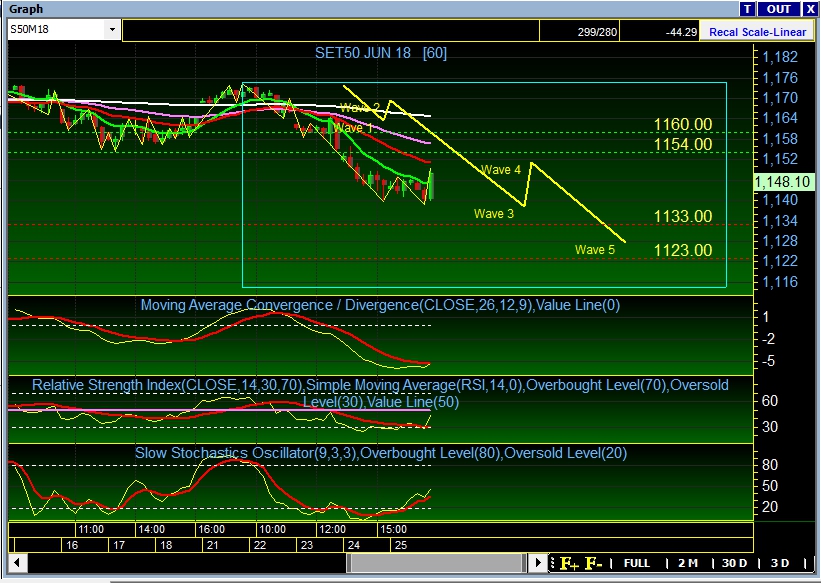Click the 15:00 time axis label
The width and height of the screenshot is (821, 583).
(393, 530)
